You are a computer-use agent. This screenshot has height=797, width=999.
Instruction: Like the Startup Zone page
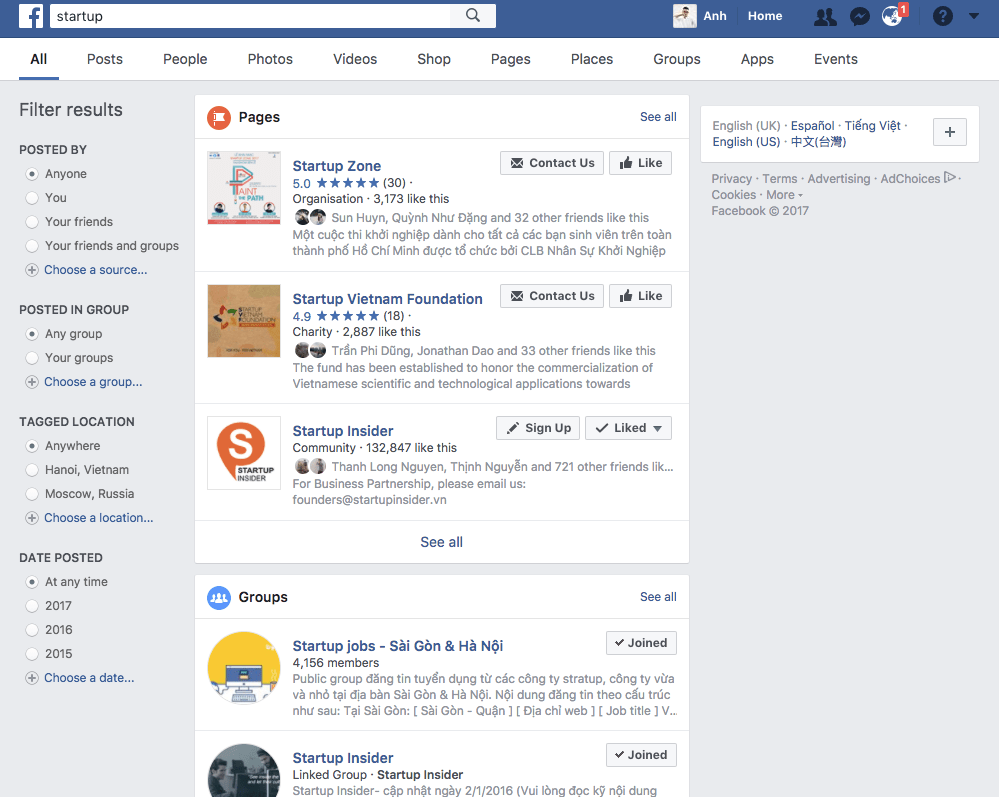click(x=640, y=163)
